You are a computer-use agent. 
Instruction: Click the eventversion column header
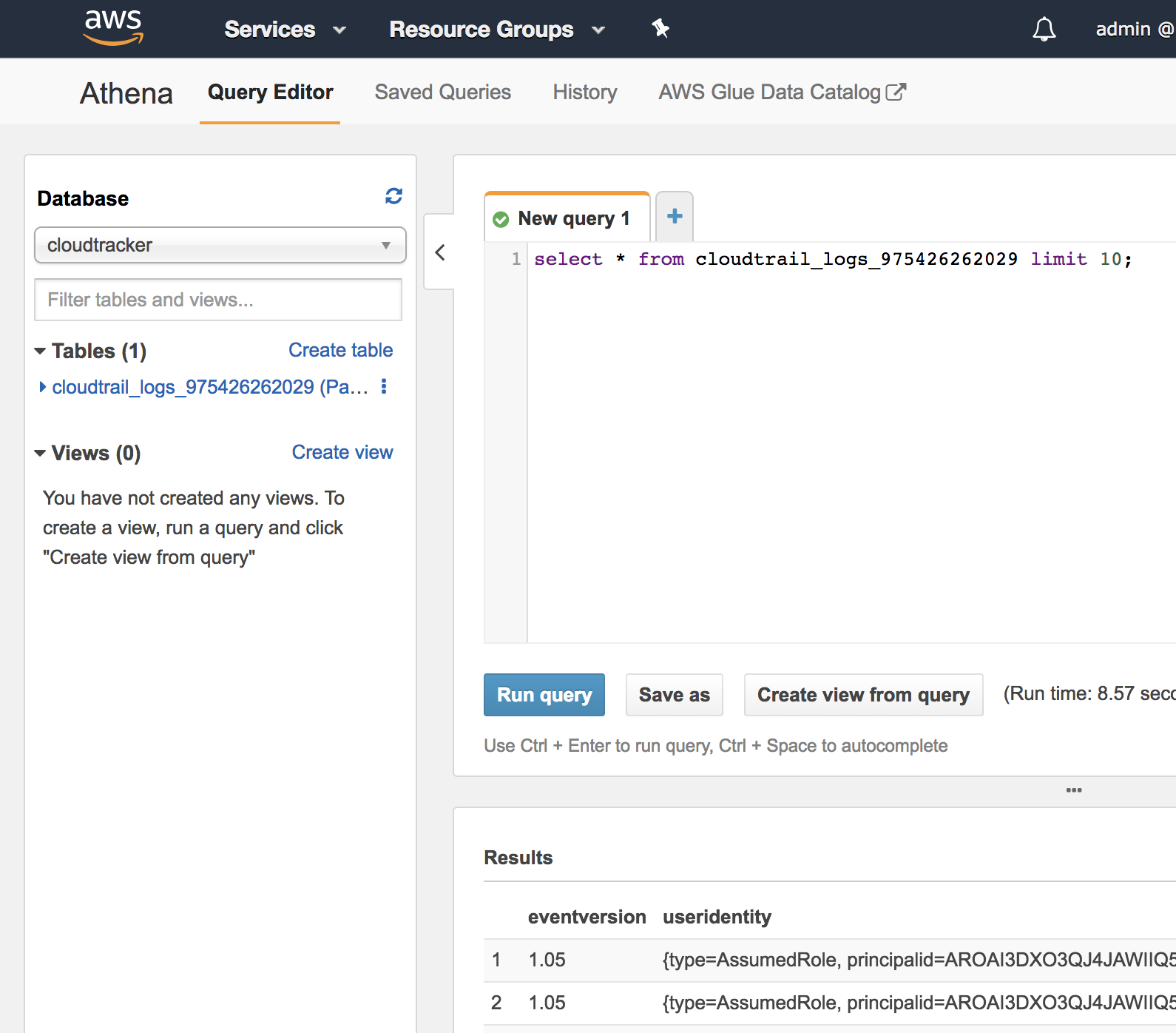587,917
